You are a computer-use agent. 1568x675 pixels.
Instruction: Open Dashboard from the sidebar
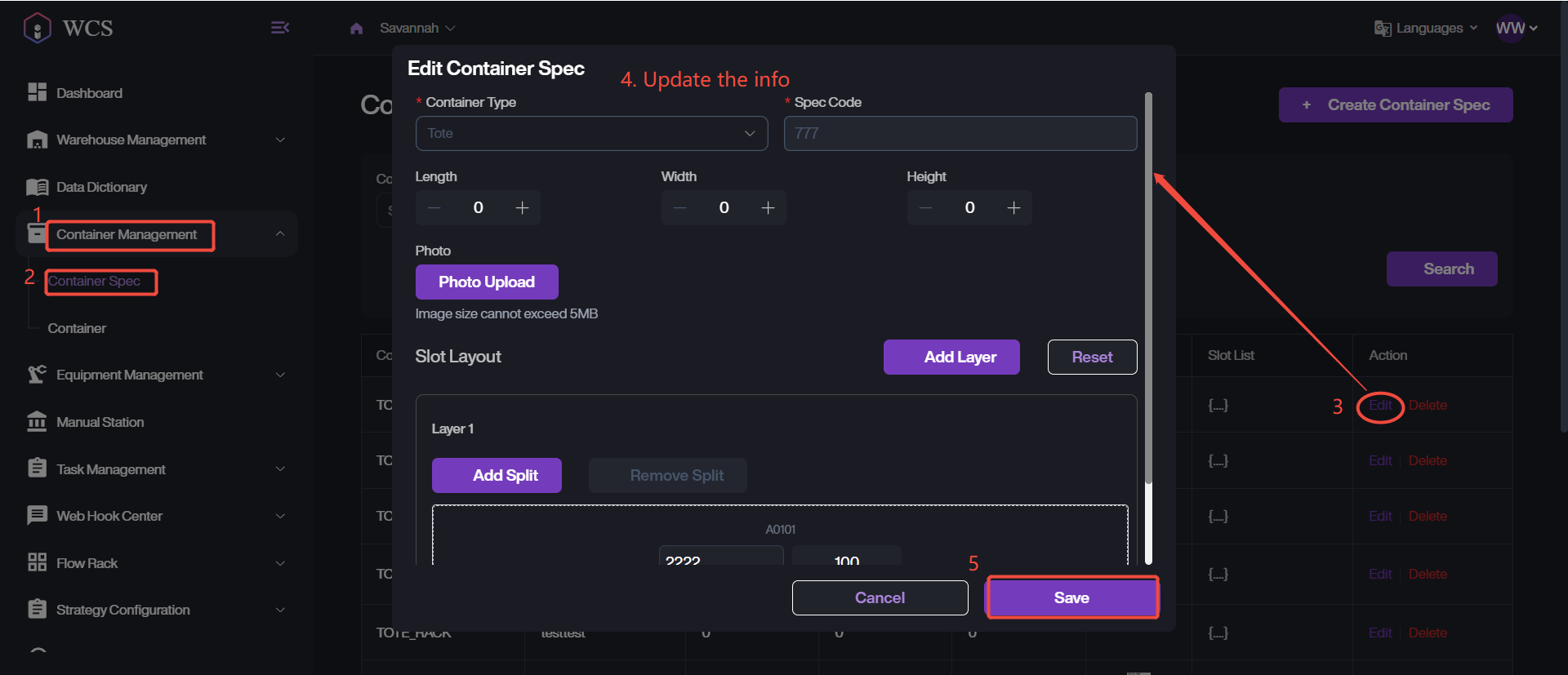click(x=89, y=93)
